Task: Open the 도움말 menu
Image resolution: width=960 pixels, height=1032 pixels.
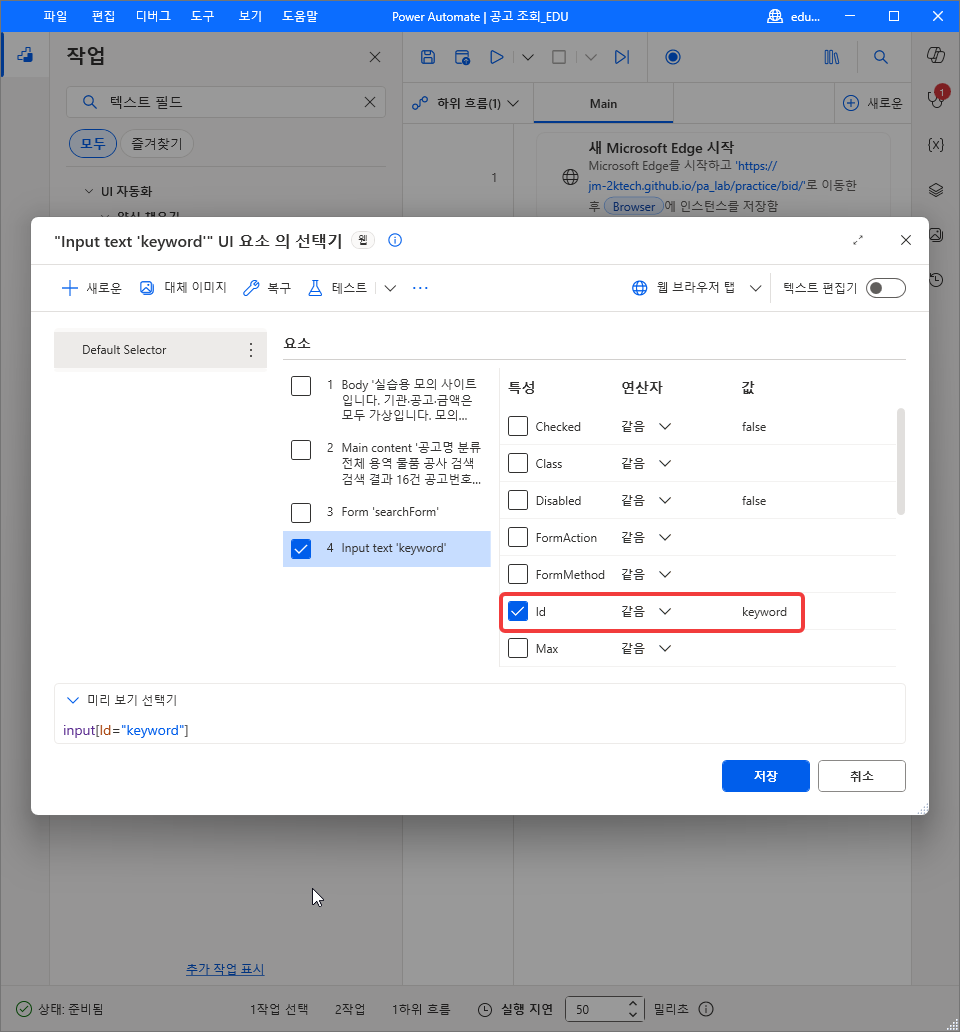Action: (299, 16)
